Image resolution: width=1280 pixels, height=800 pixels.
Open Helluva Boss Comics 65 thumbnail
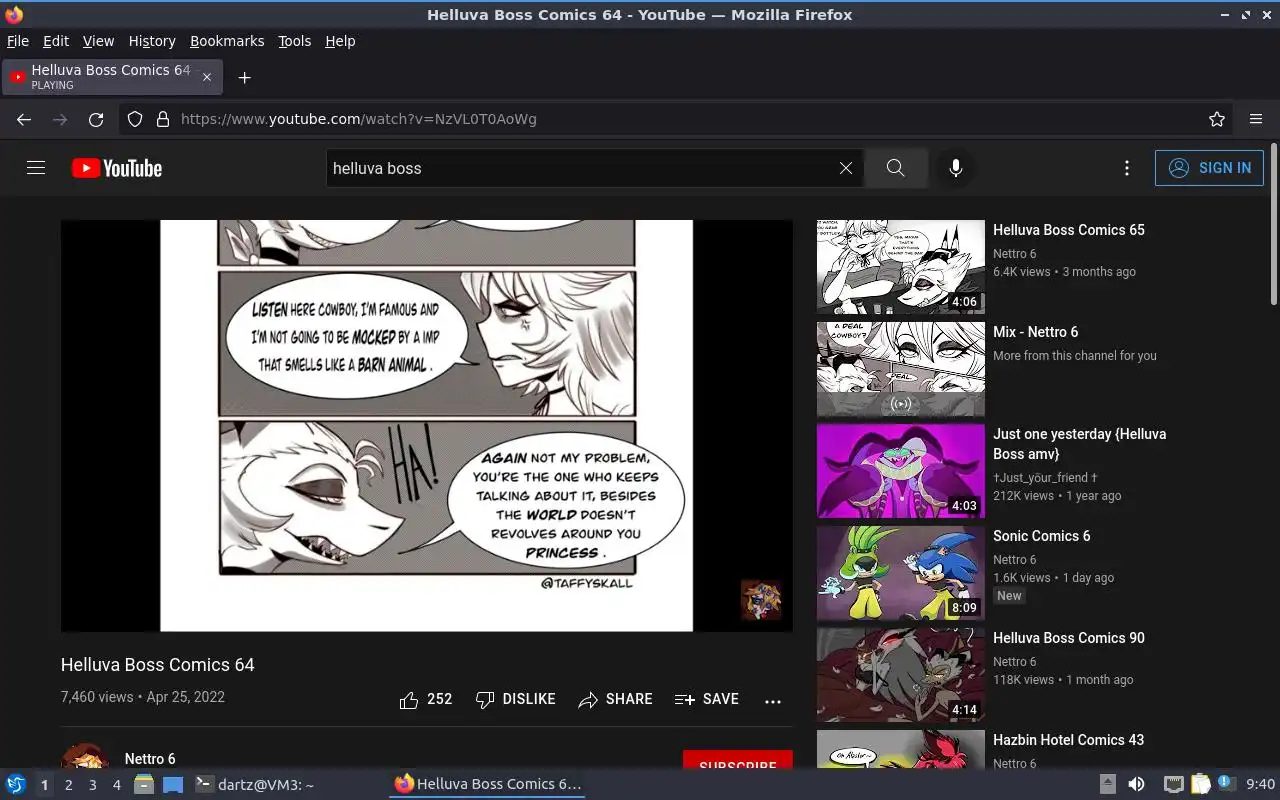901,267
